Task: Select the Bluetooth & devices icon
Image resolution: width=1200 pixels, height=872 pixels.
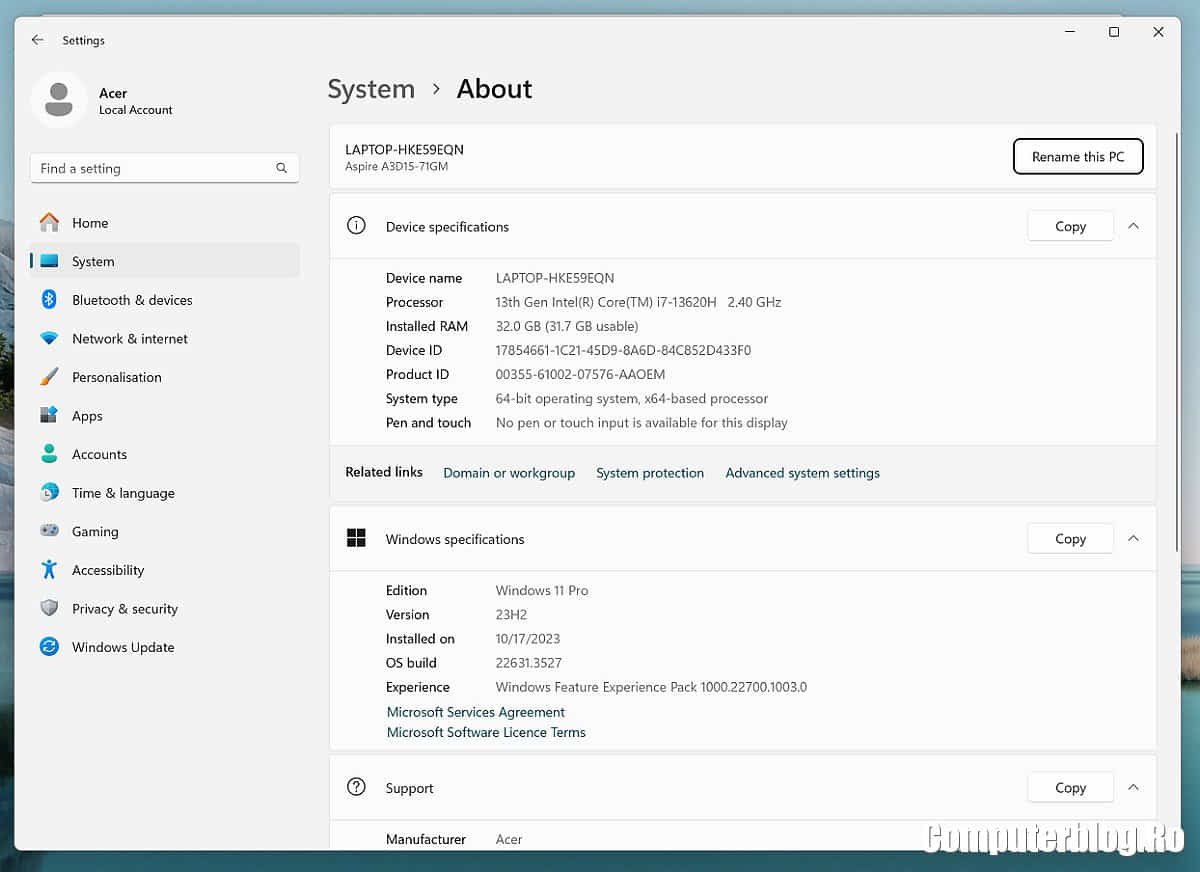Action: point(49,300)
